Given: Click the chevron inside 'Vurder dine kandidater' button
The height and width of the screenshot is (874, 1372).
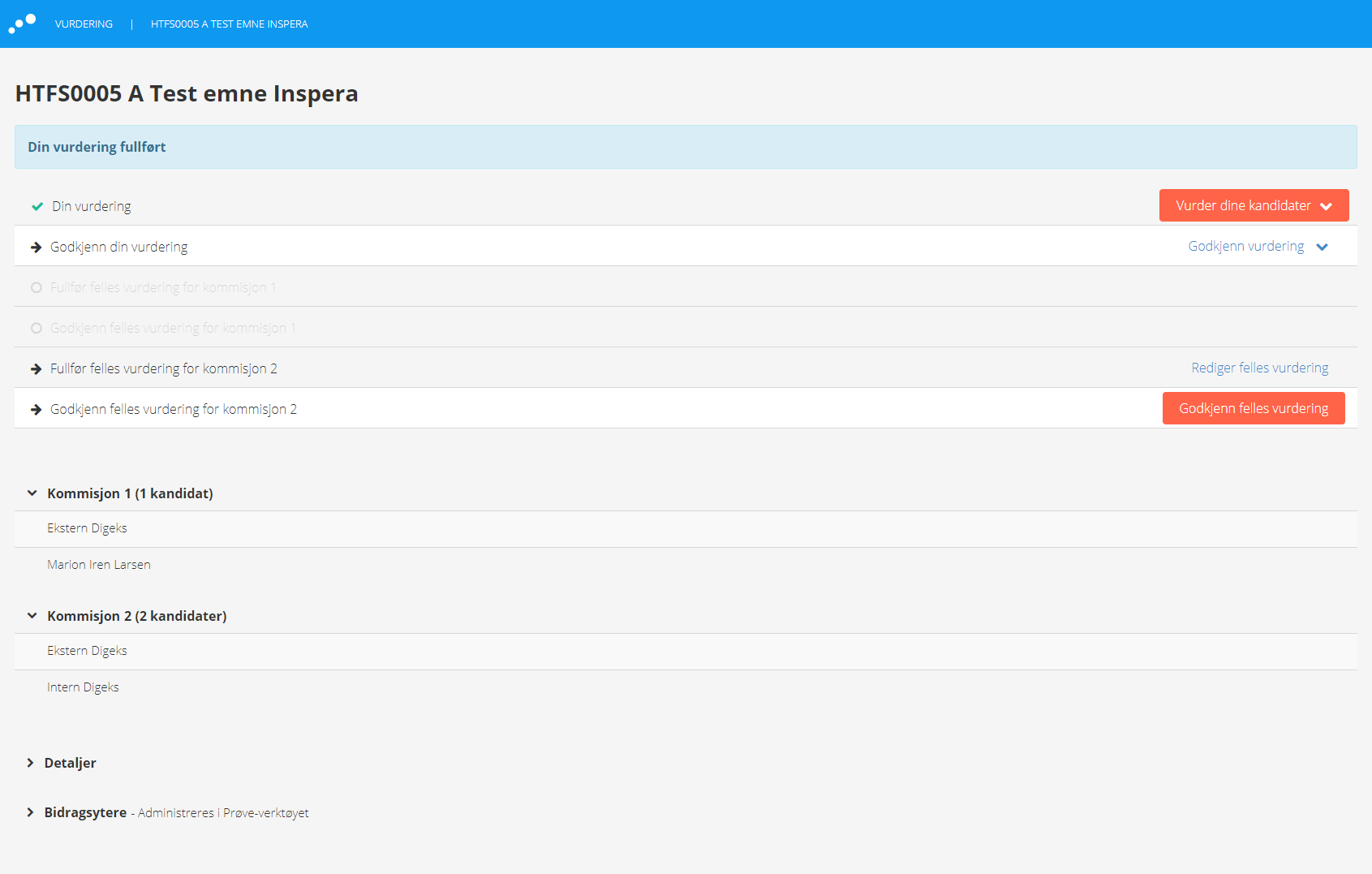Looking at the screenshot, I should (x=1327, y=206).
